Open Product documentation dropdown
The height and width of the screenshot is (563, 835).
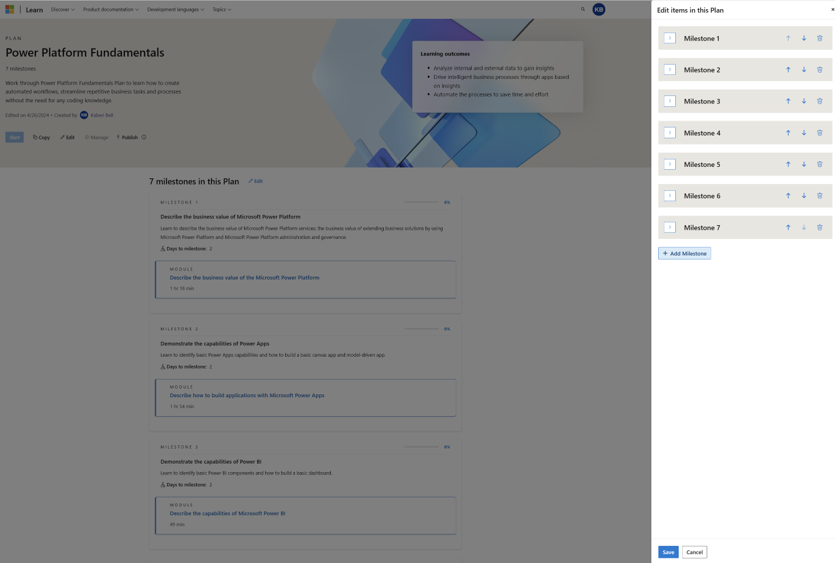[x=111, y=10]
